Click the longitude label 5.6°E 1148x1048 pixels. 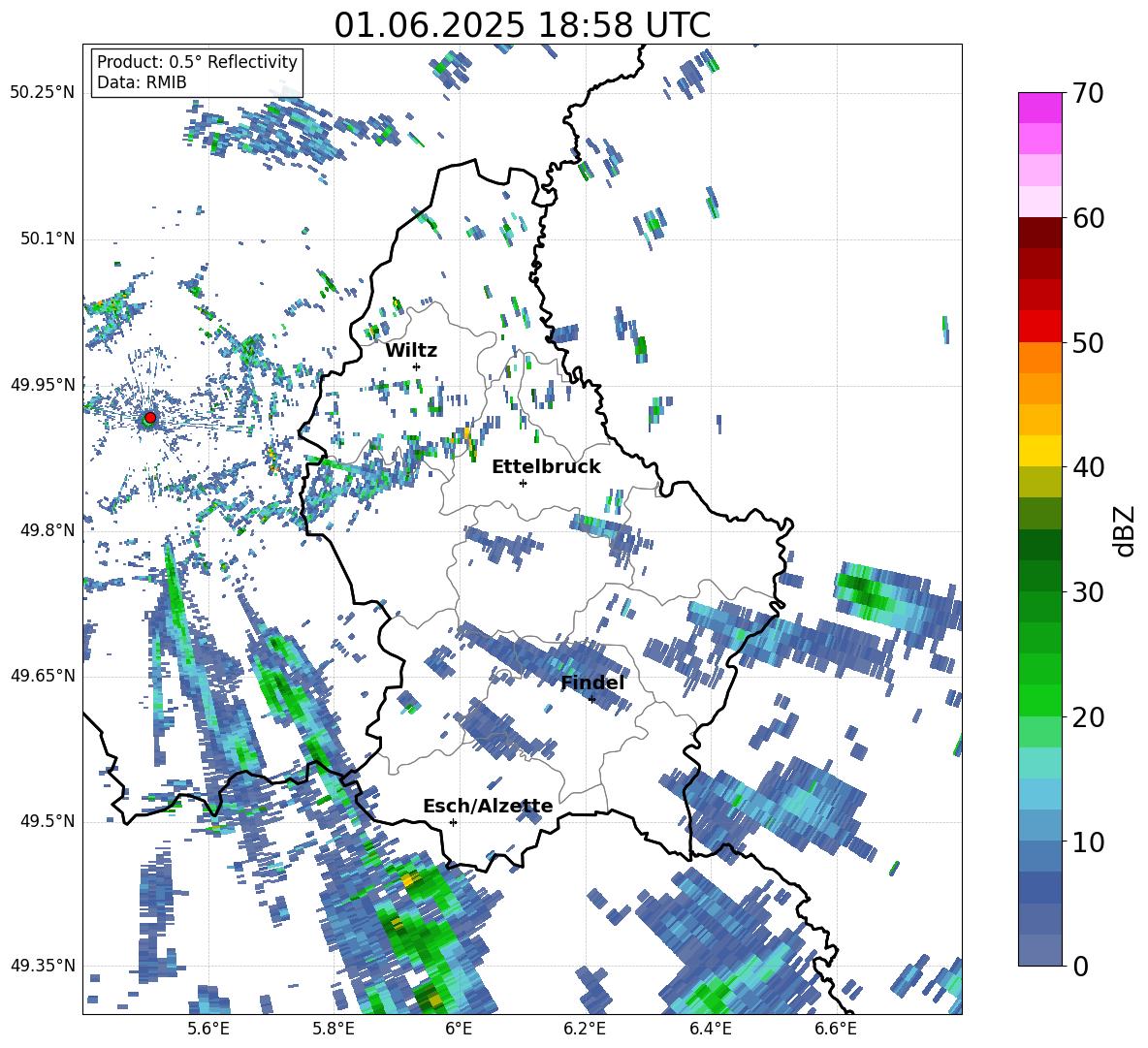208,1029
